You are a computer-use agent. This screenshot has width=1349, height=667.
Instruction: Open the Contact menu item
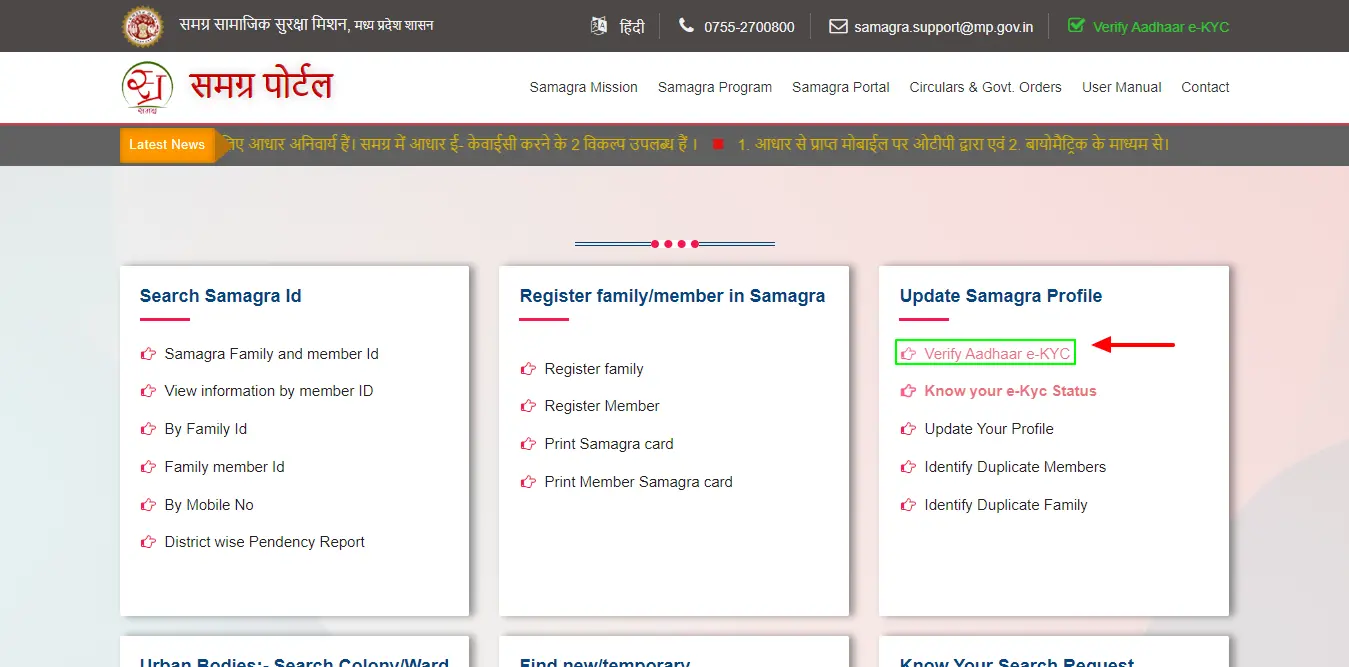[1205, 87]
